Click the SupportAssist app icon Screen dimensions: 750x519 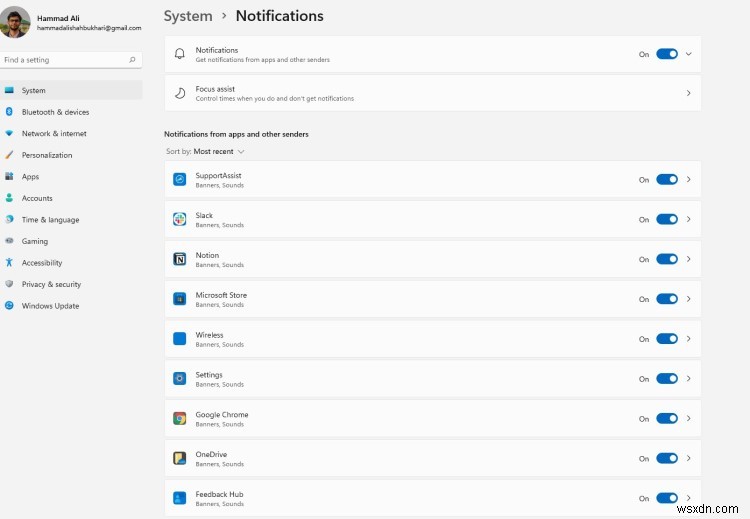tap(179, 179)
